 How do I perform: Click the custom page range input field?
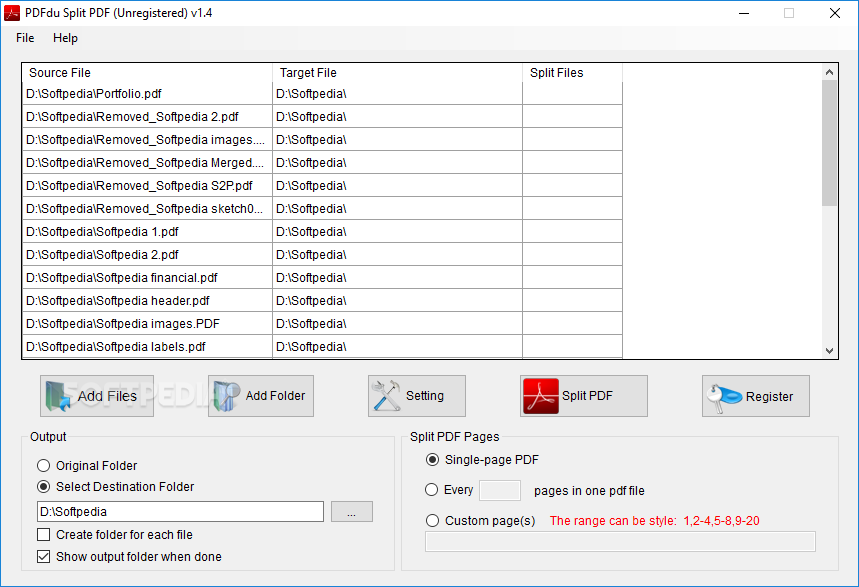pos(620,542)
